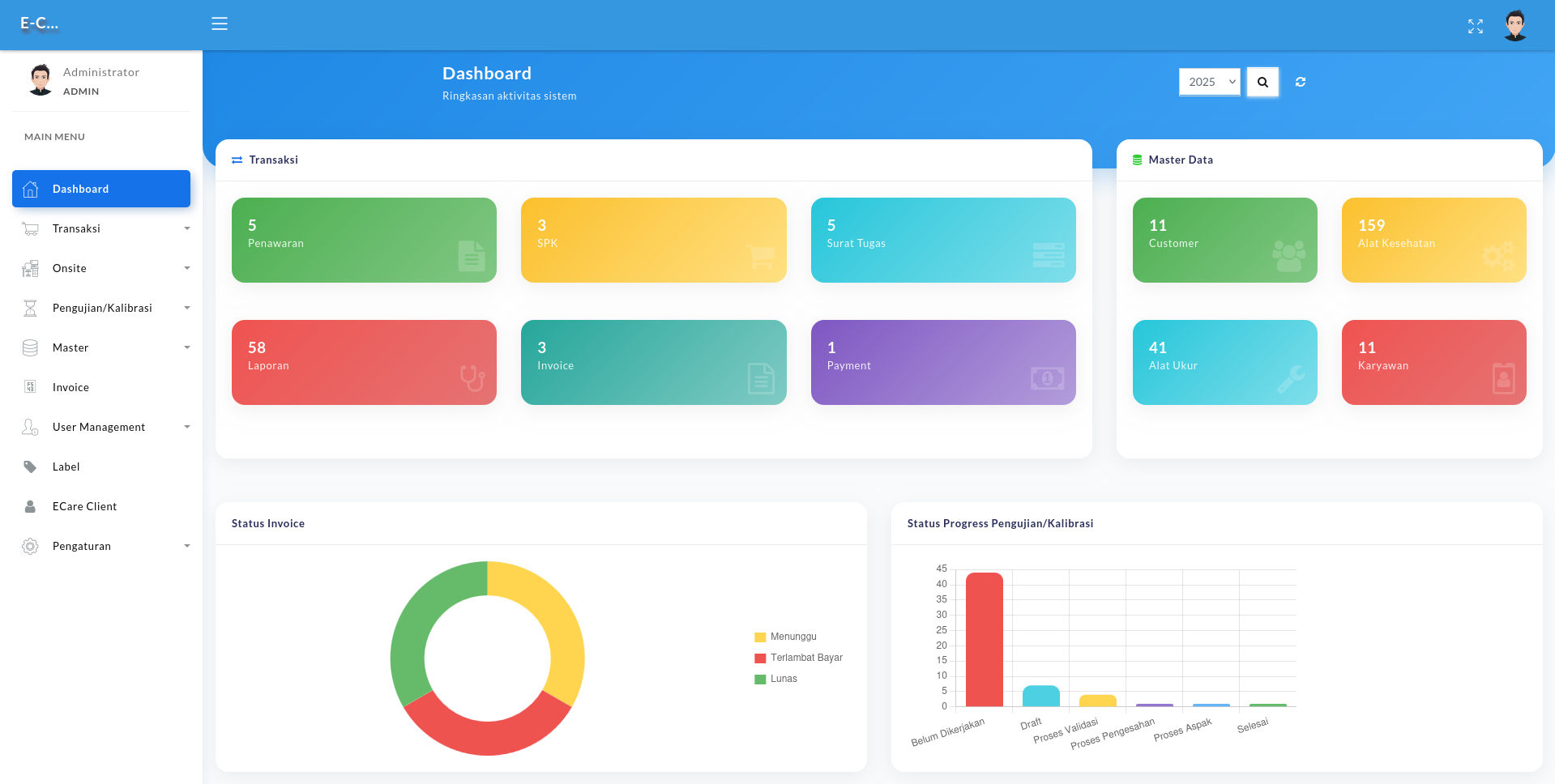The width and height of the screenshot is (1555, 784).
Task: Click the magnifier search button
Action: point(1262,82)
